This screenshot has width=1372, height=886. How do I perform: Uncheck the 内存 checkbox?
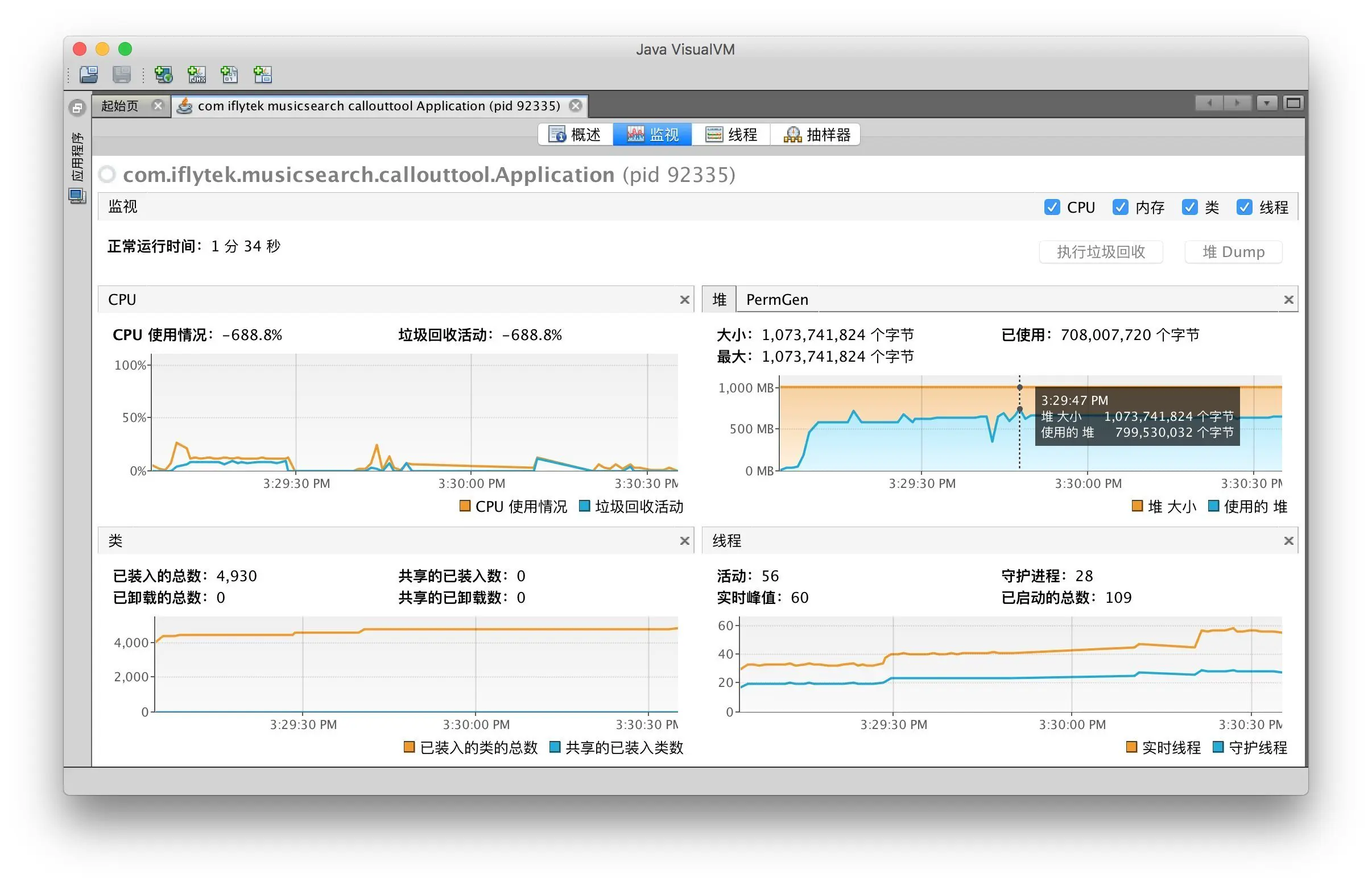(1120, 207)
